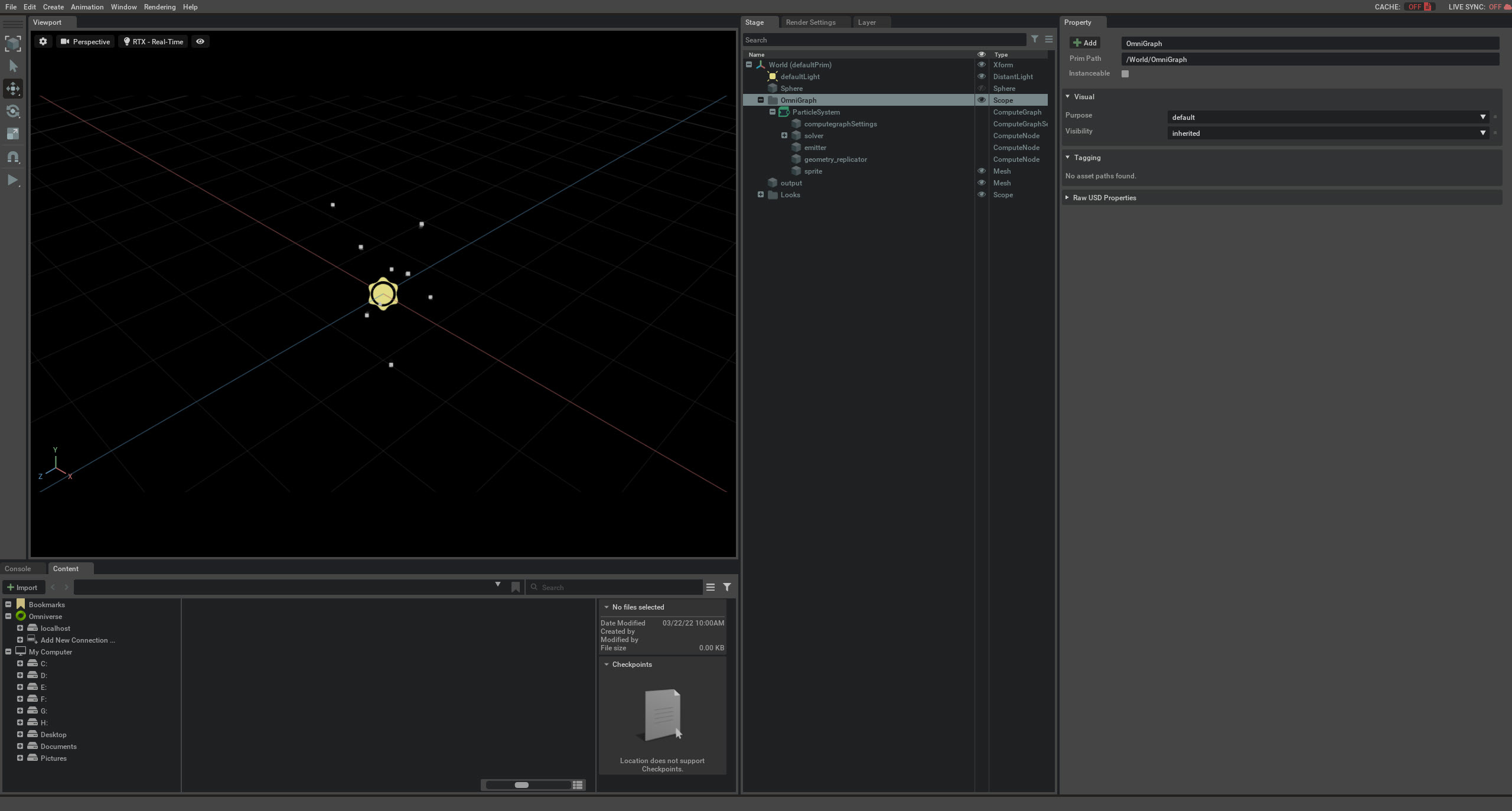Viewport: 1512px width, 811px height.
Task: Pick the Scale tool in left toolbar
Action: pos(13,134)
